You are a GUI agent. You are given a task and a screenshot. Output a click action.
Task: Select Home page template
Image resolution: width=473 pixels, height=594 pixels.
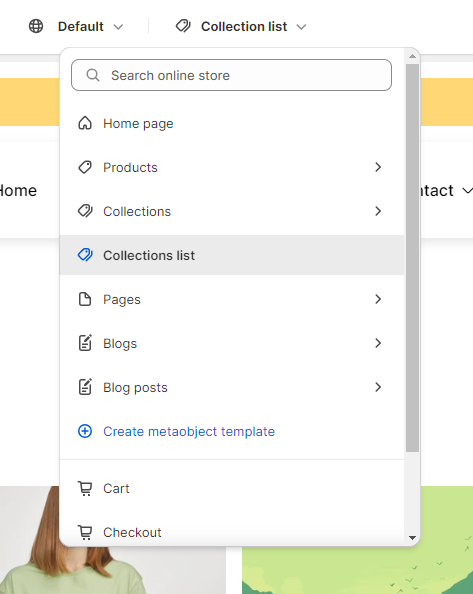[231, 123]
